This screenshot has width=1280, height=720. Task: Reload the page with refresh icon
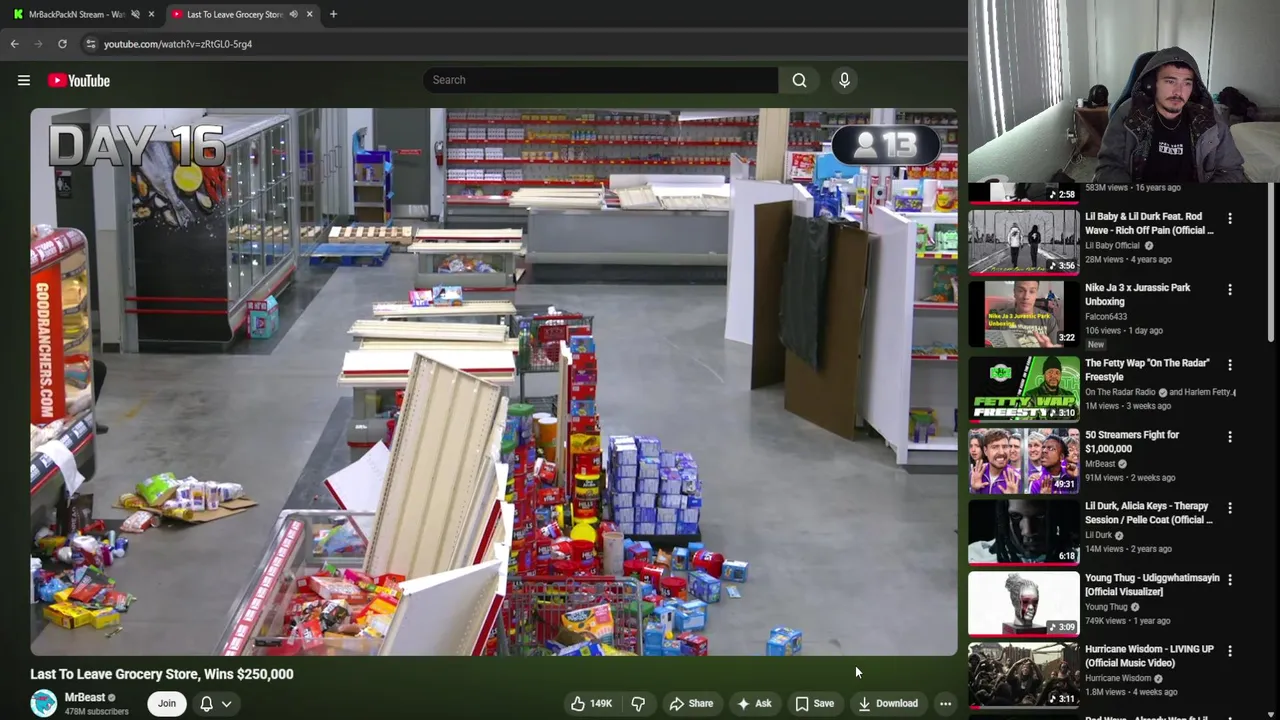click(62, 44)
